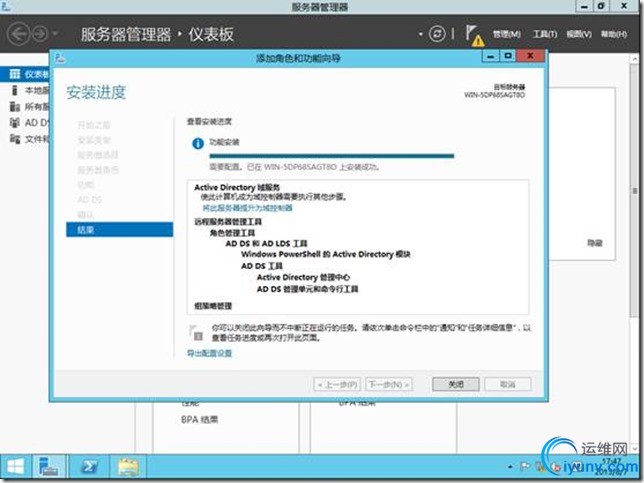Click the forward navigation arrow in Server Manager
This screenshot has height=483, width=644.
pyautogui.click(x=40, y=34)
